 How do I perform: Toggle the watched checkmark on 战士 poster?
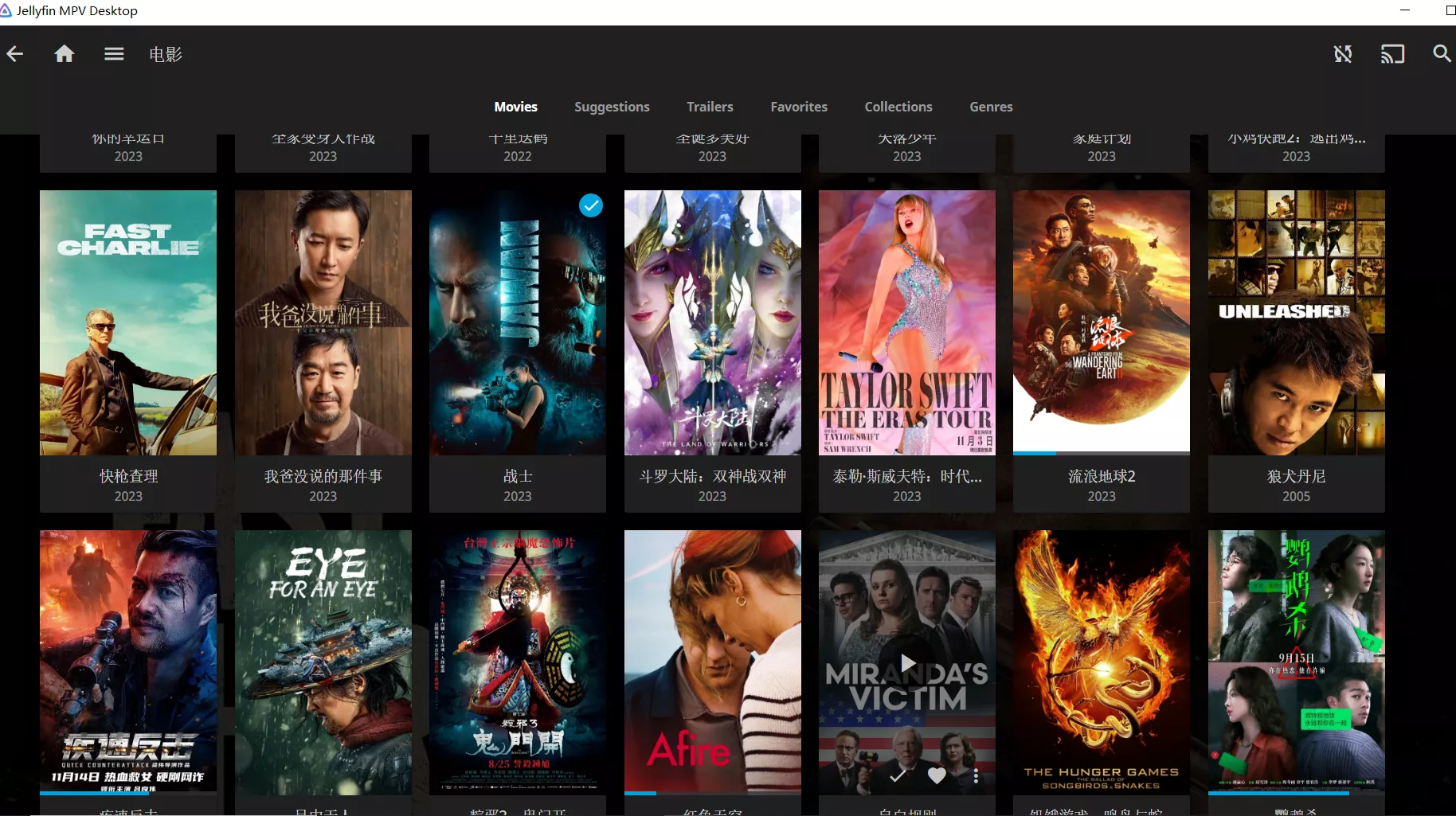(590, 205)
